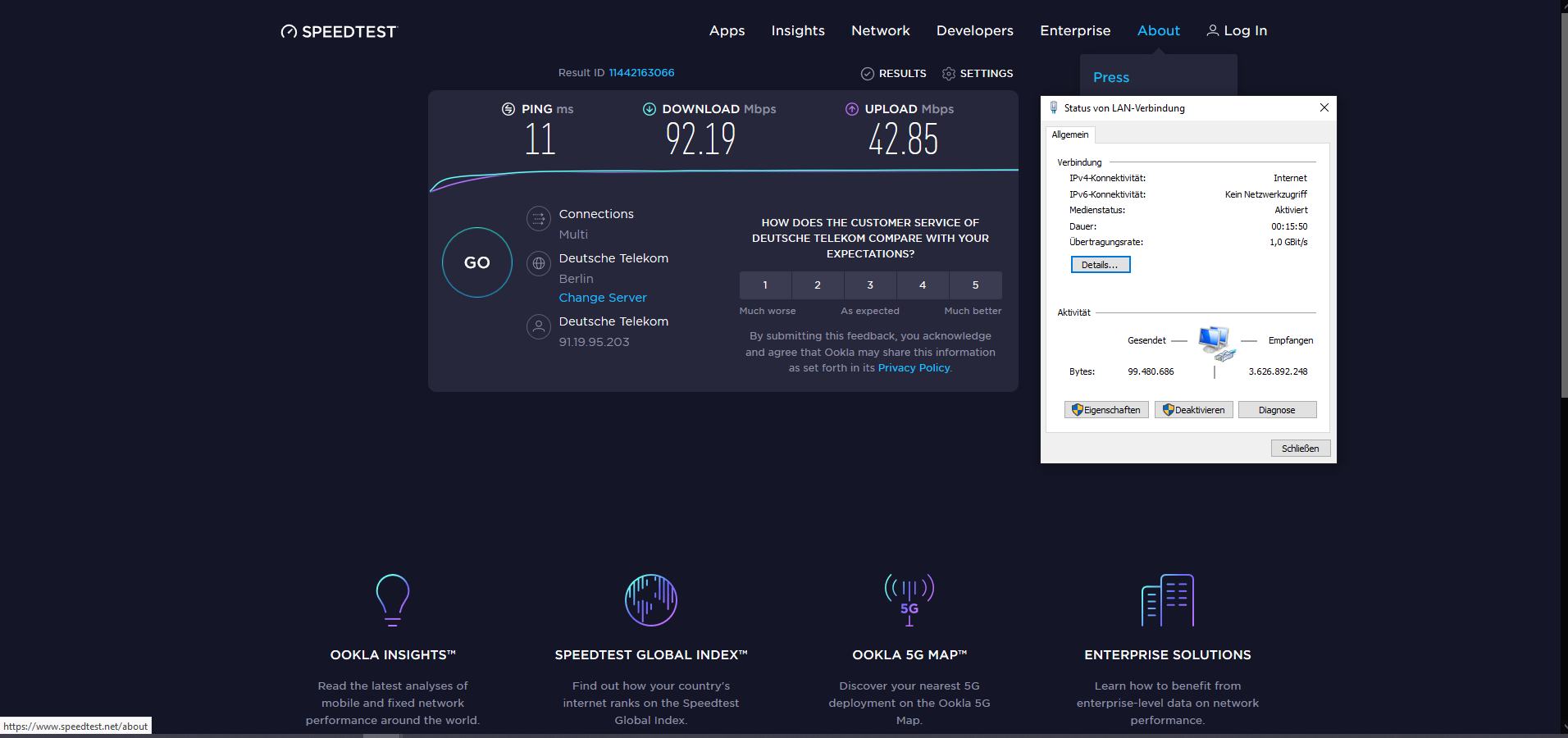The image size is (1568, 738).
Task: Click the LAN status window title icon
Action: click(1054, 107)
